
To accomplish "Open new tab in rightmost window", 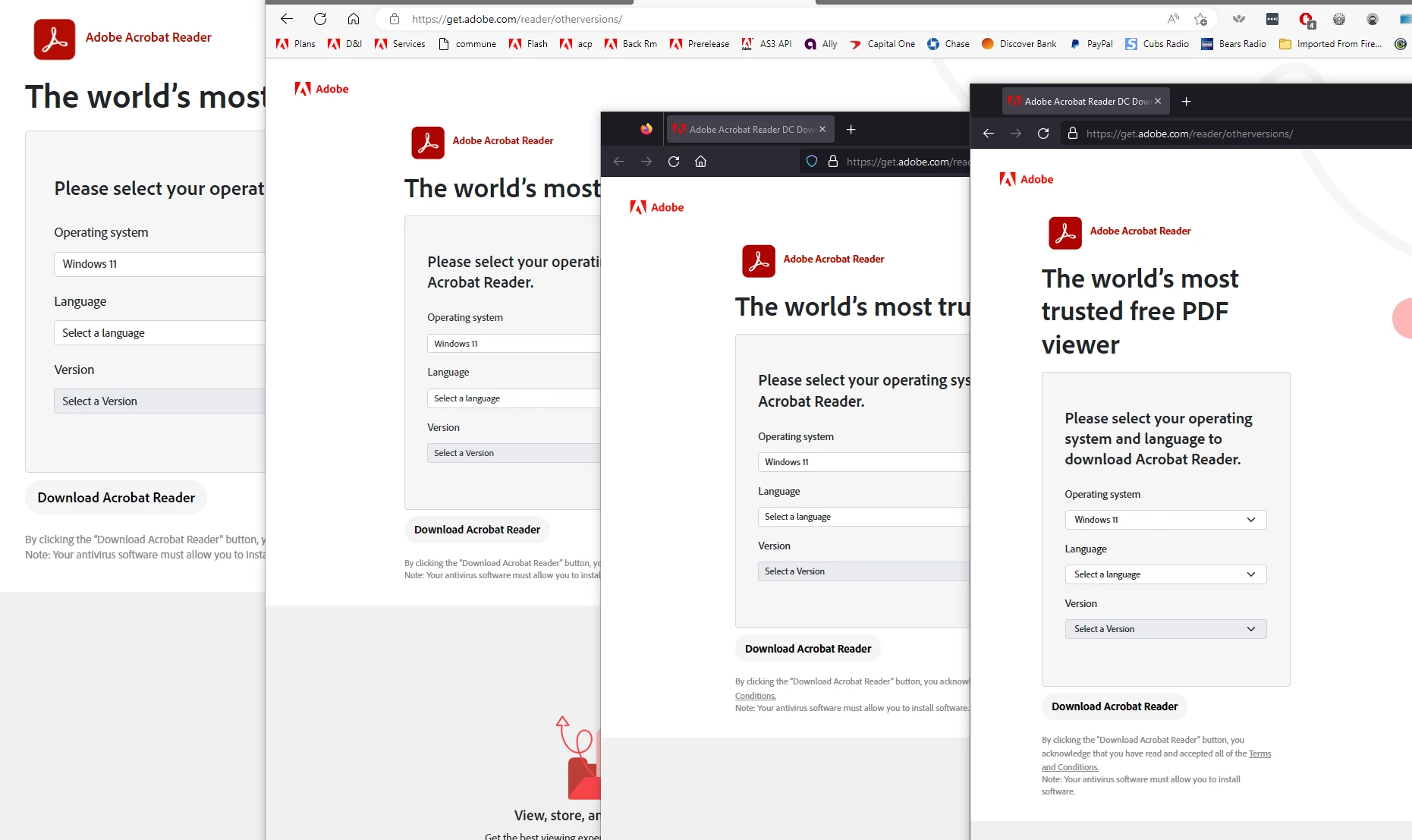I will point(1187,101).
